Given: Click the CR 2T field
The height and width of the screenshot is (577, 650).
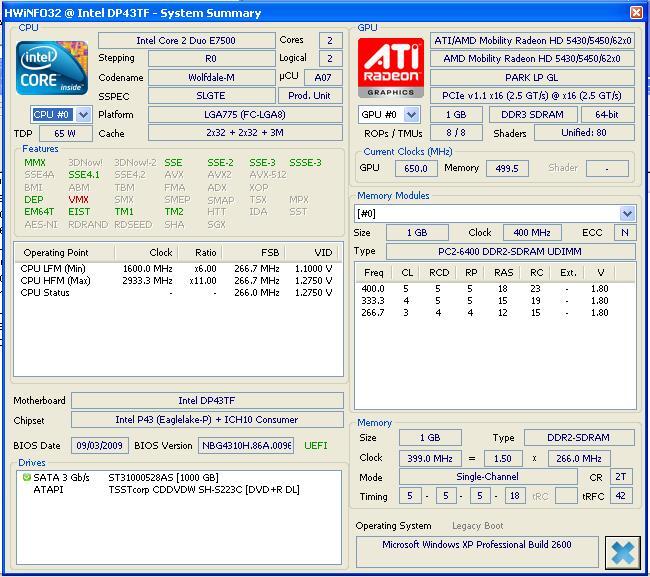Looking at the screenshot, I should (x=621, y=477).
